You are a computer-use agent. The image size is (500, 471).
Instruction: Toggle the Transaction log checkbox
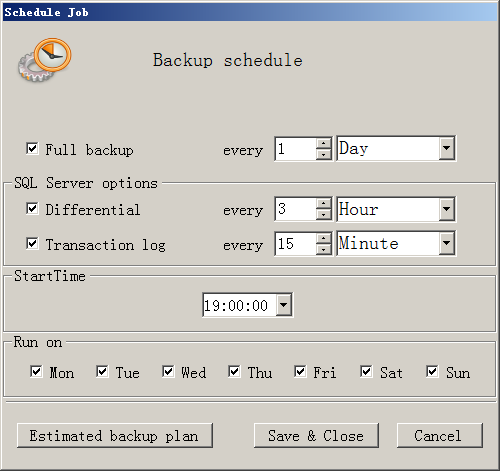32,243
